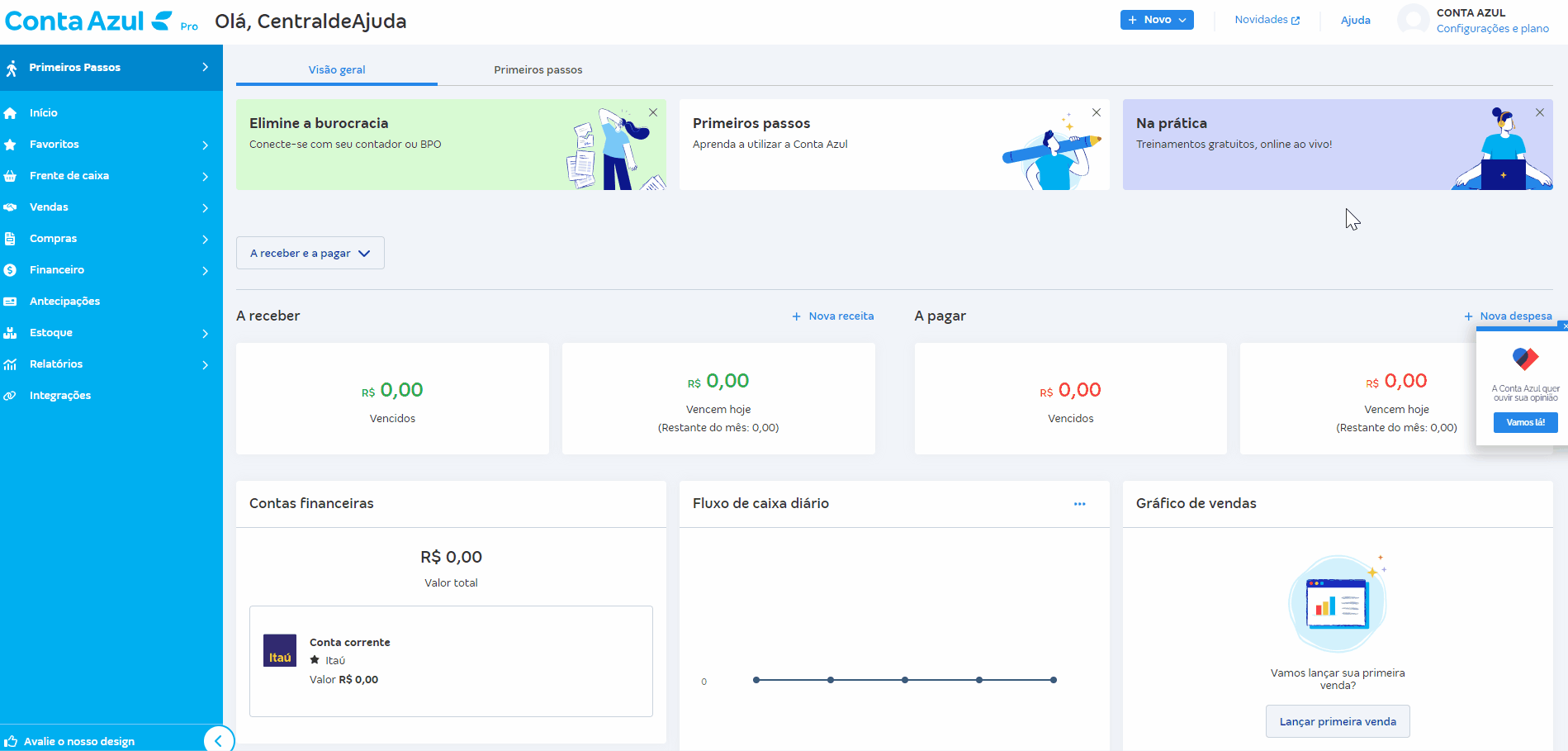This screenshot has height=751, width=1568.
Task: Click the Vendas handshake icon
Action: pos(10,207)
